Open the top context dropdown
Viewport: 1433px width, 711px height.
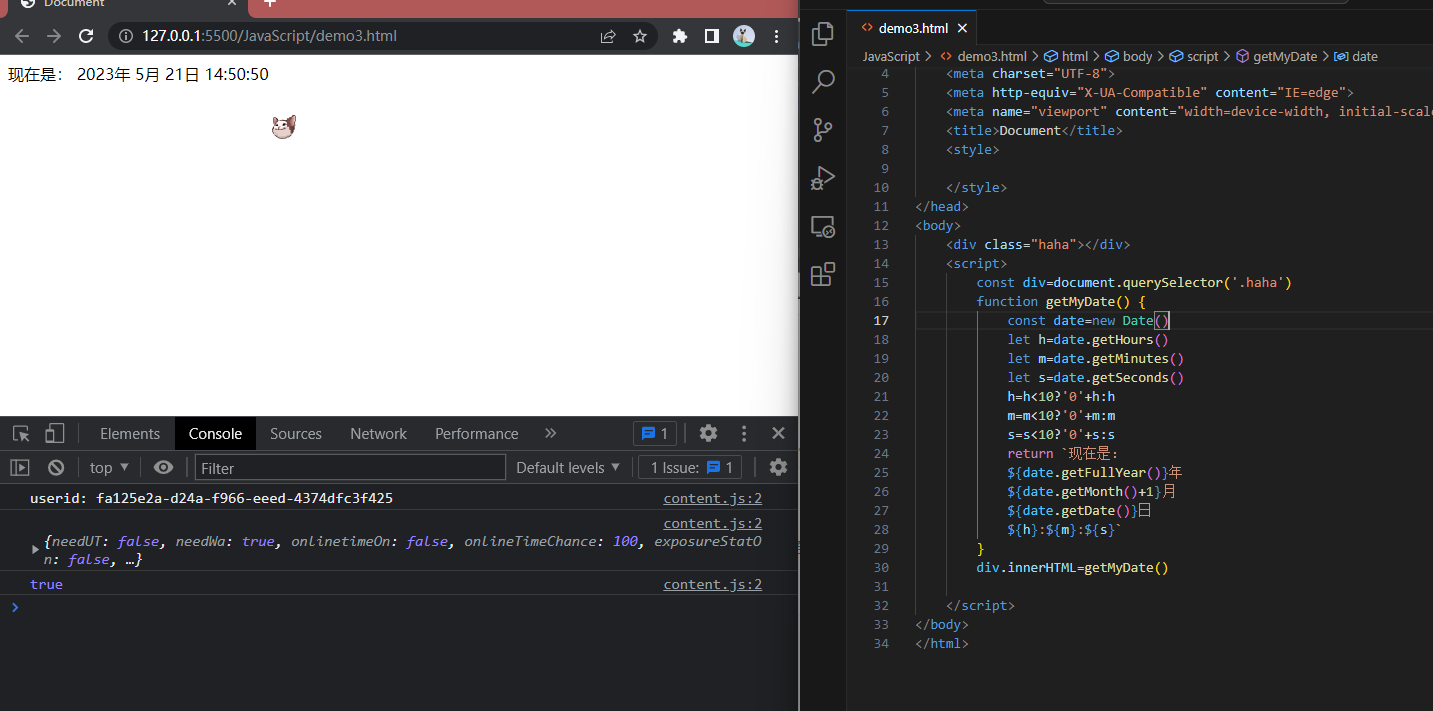click(109, 467)
